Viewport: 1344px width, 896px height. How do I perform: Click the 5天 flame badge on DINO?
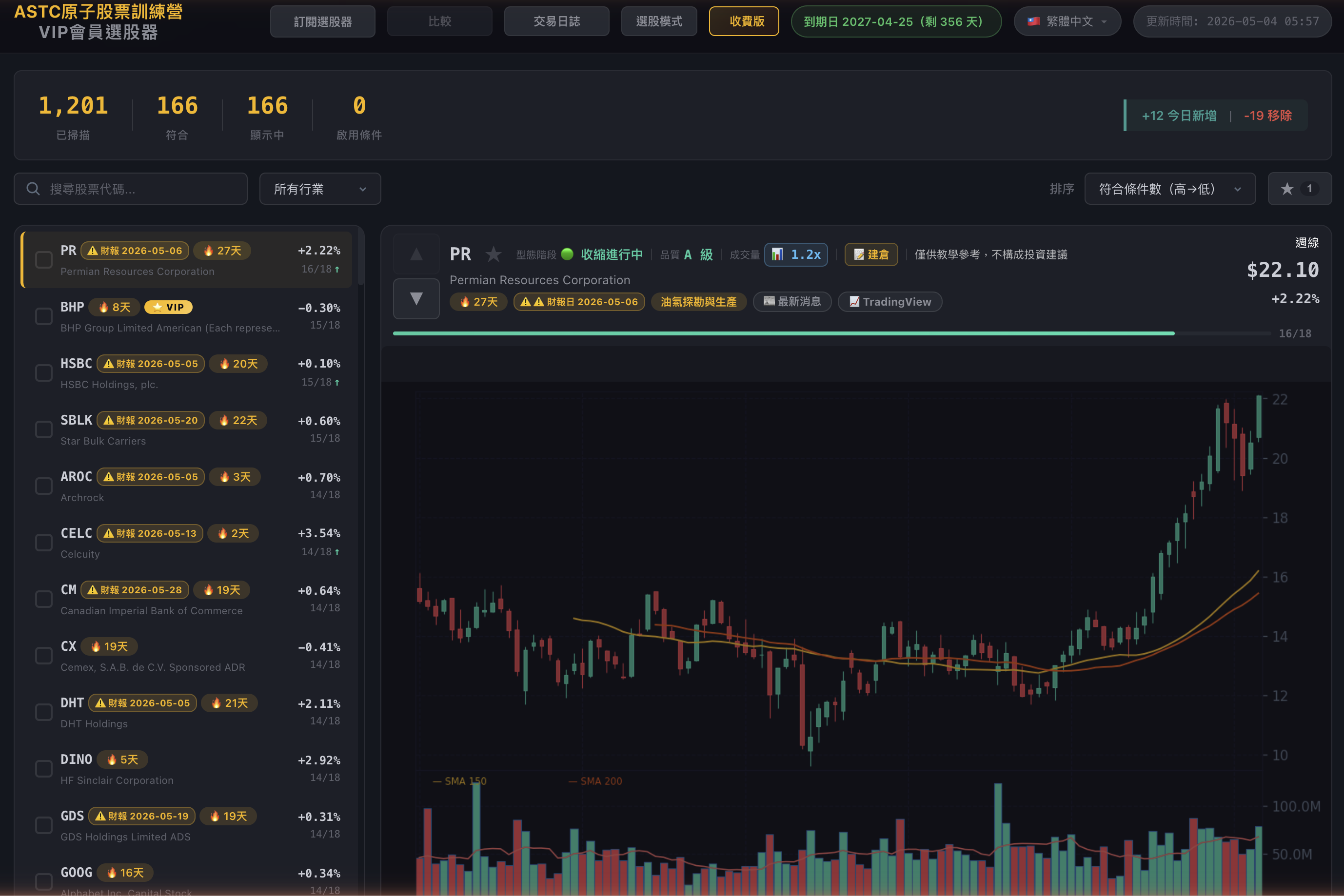122,760
